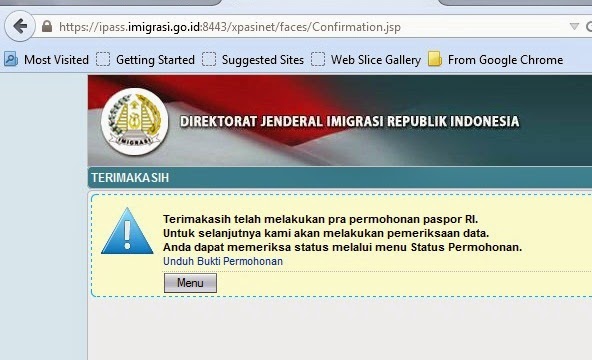The width and height of the screenshot is (592, 360).
Task: Click the line mentioning menu Status Permohonan
Action: coord(342,247)
